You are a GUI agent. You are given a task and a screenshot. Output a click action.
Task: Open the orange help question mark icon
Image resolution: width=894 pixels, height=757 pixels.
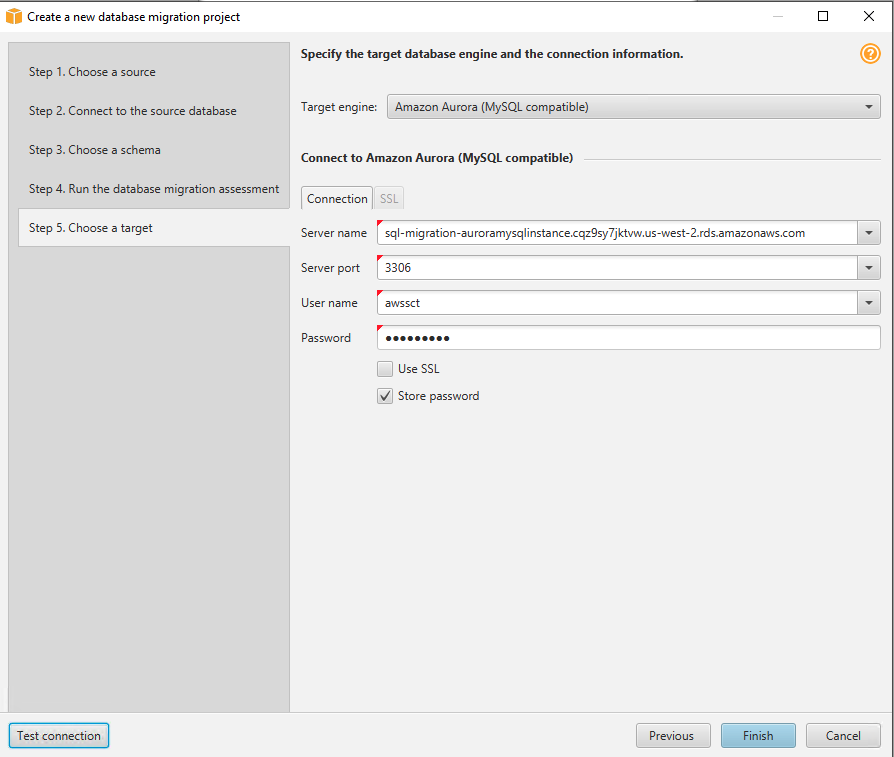[x=870, y=54]
